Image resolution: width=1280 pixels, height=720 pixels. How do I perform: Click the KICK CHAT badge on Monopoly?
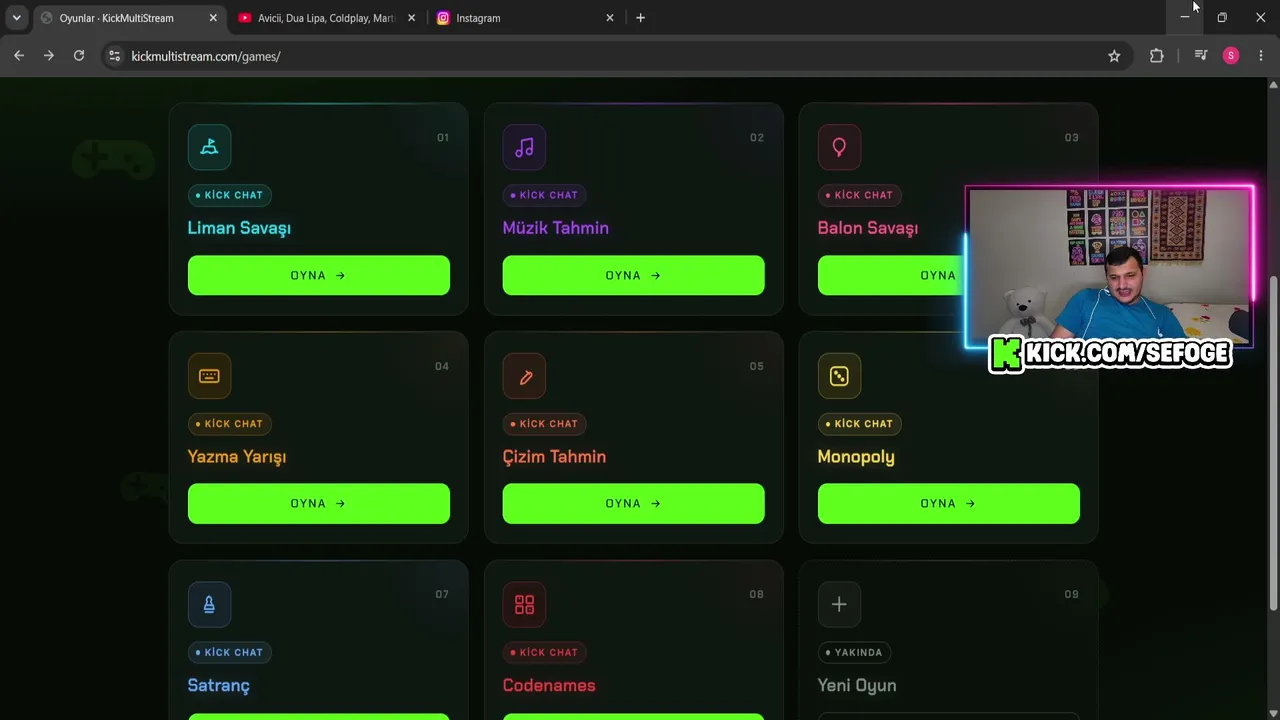[862, 424]
